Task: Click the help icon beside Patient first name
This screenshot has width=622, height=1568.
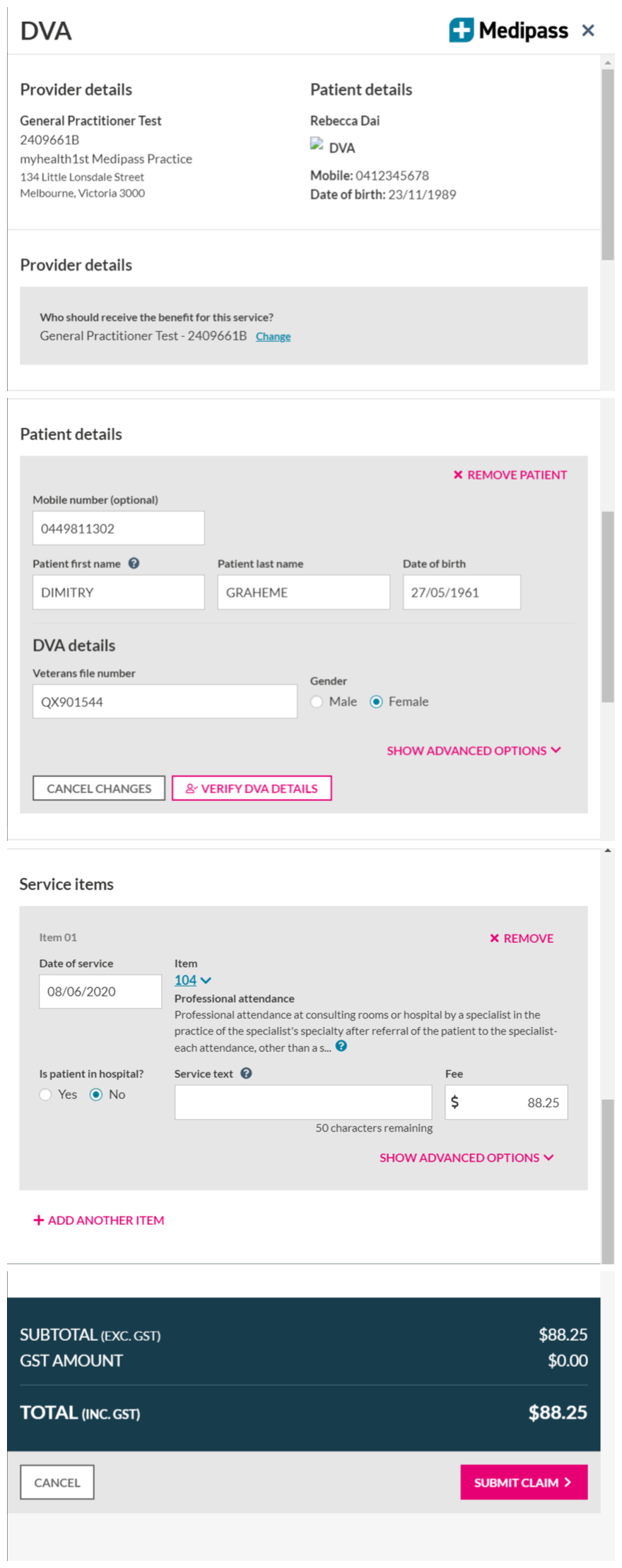Action: [x=134, y=563]
